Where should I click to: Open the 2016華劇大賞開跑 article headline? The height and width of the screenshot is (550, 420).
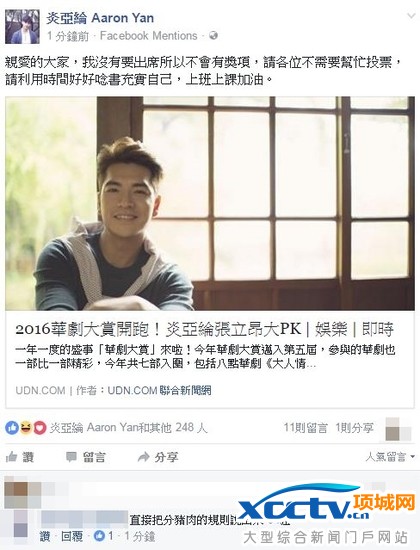pos(205,329)
